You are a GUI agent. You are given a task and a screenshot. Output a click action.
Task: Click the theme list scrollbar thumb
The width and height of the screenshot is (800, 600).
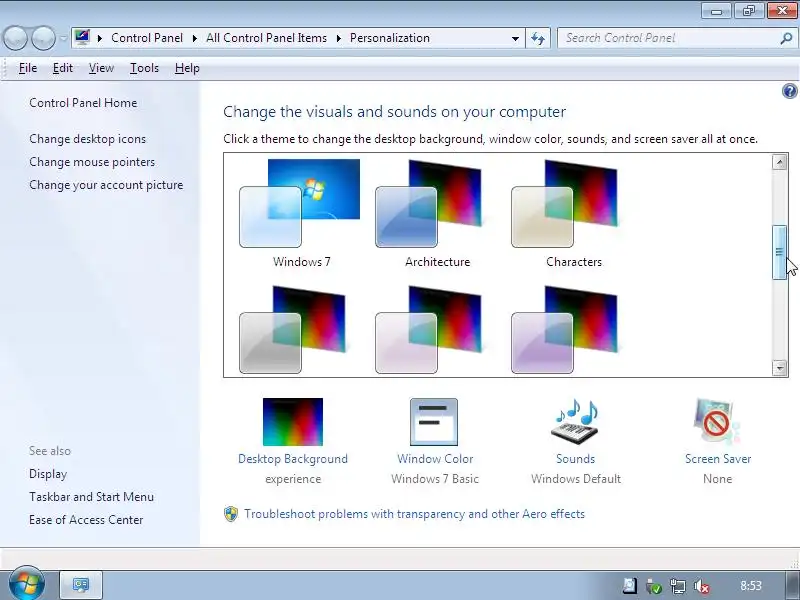pos(779,252)
